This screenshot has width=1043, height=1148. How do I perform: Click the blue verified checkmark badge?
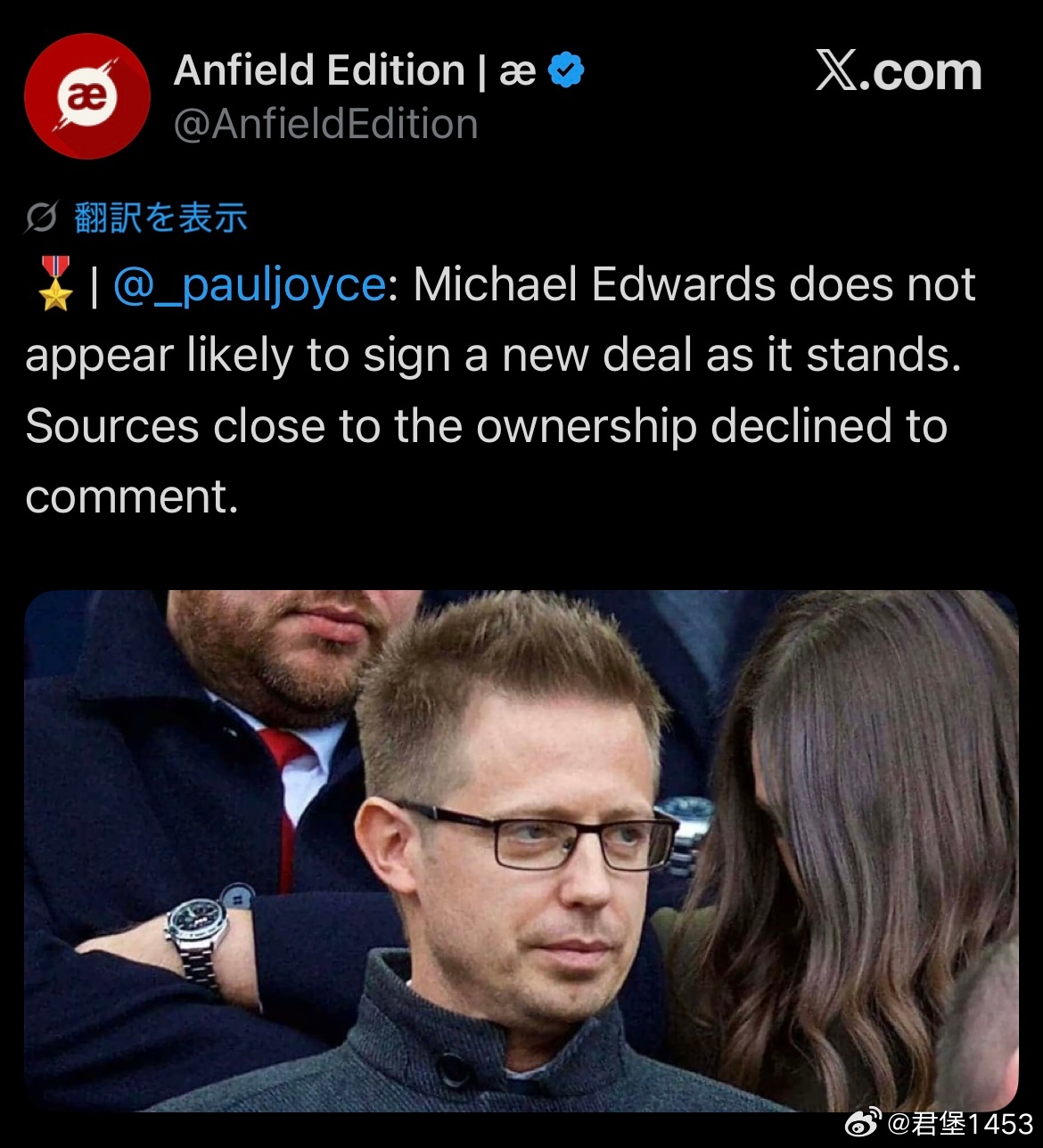pos(566,70)
